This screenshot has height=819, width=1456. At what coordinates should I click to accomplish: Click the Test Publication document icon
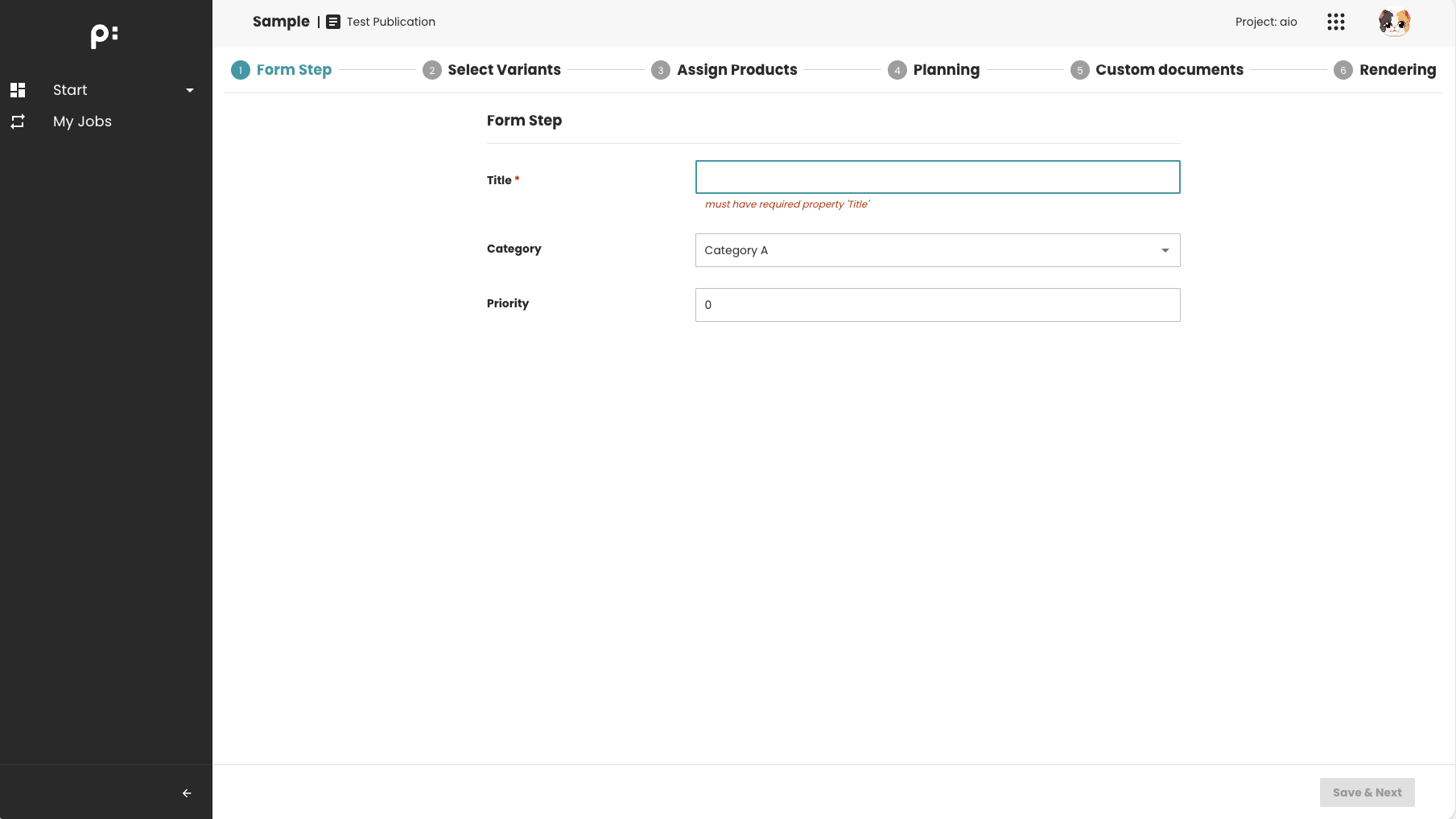tap(333, 22)
